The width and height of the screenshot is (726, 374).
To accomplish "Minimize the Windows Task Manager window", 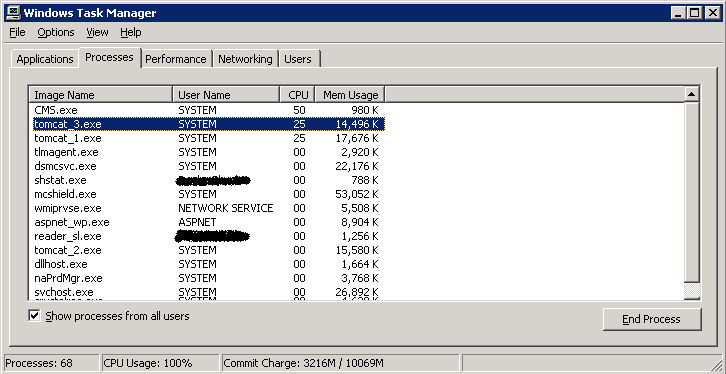I will click(679, 13).
